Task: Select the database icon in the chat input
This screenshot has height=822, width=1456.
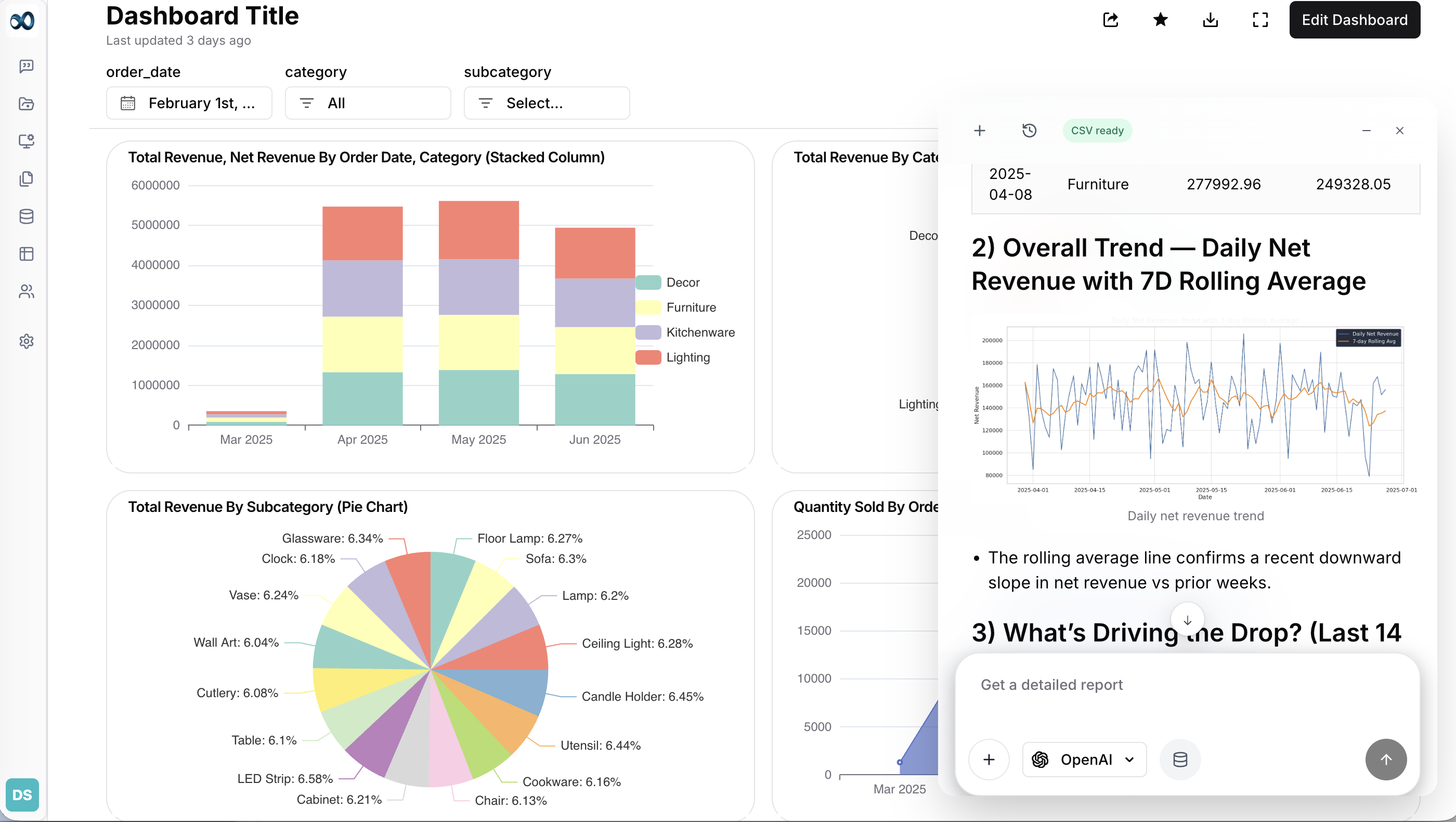Action: pos(1180,759)
